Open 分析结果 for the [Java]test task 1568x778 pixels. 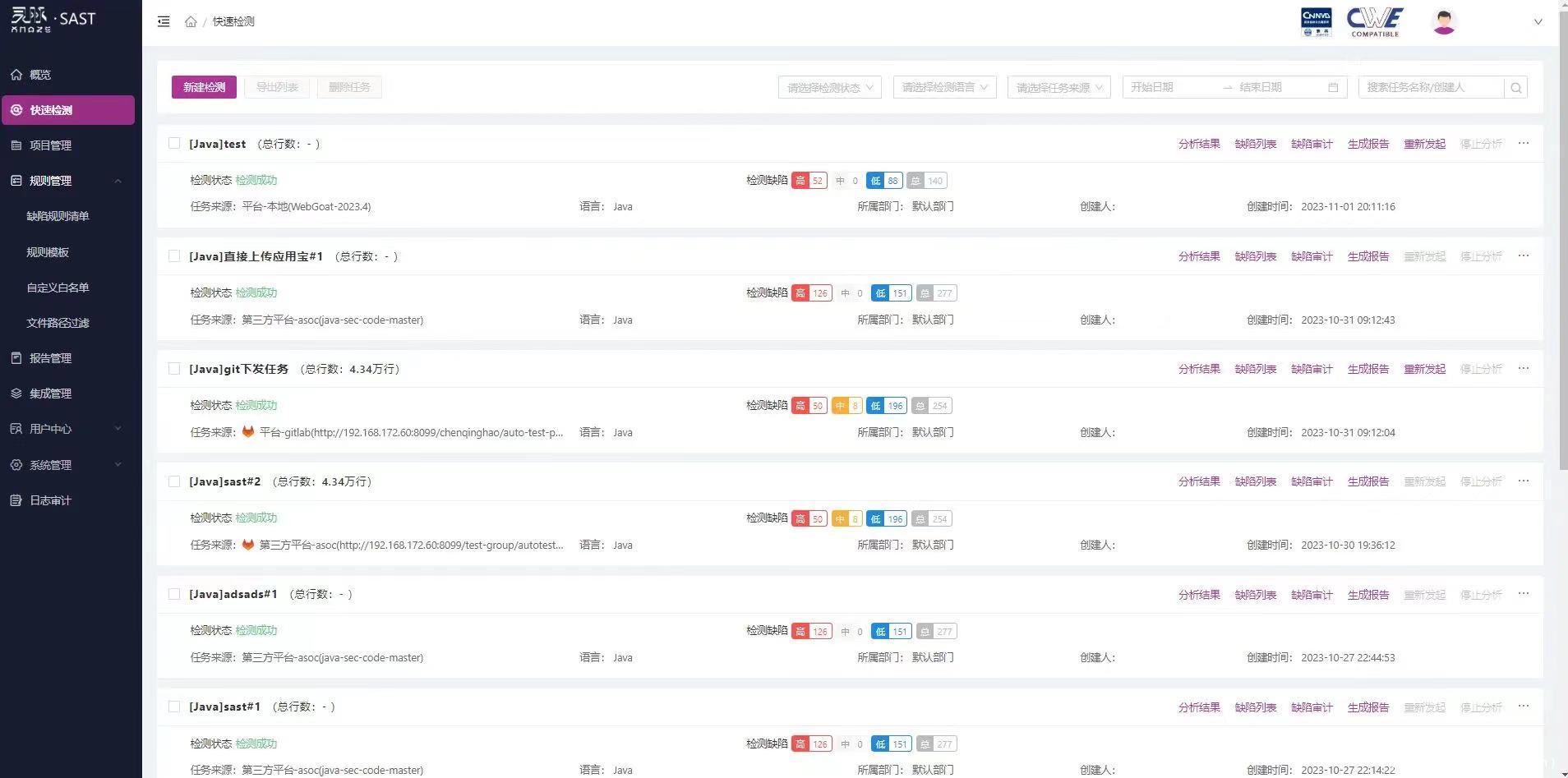click(x=1199, y=144)
